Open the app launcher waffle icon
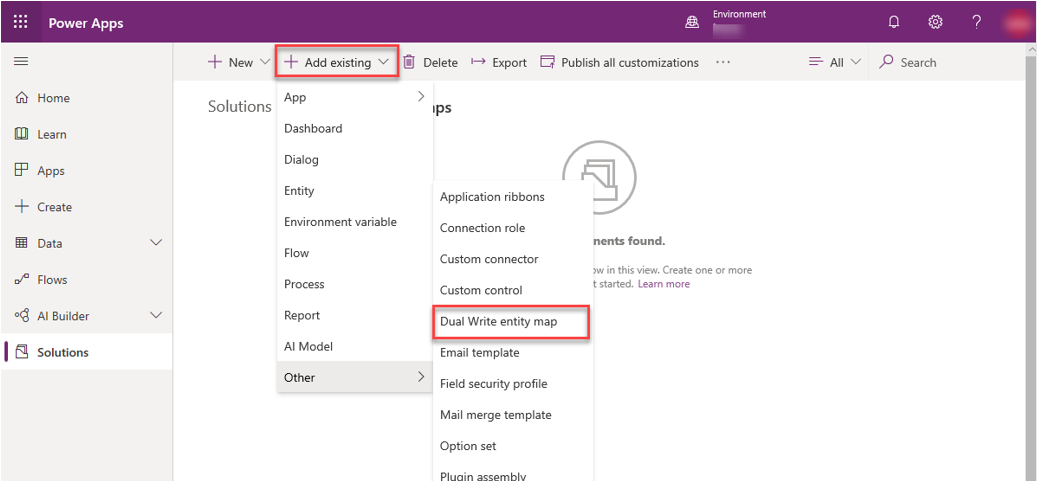 [x=21, y=22]
